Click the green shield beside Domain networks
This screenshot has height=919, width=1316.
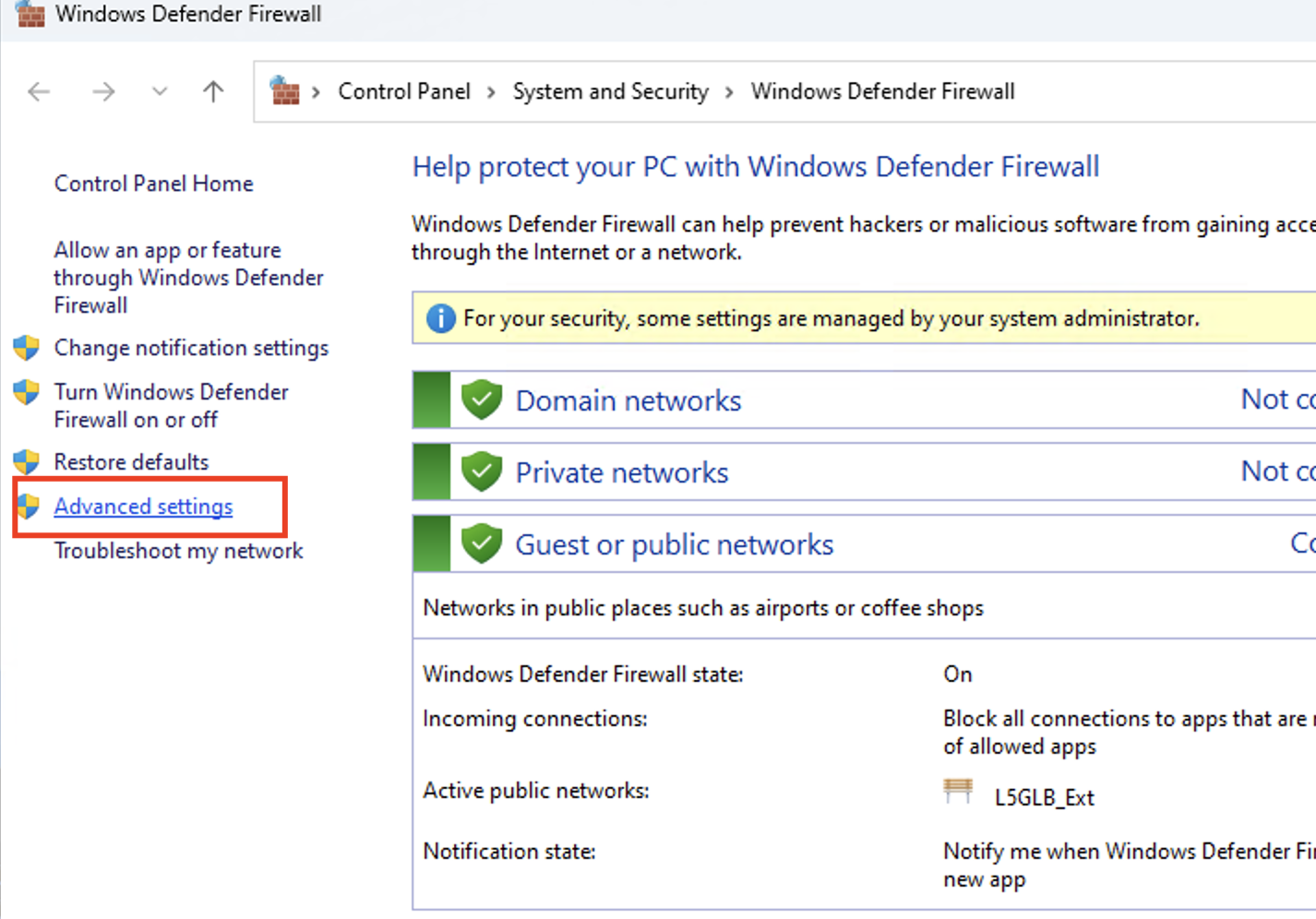point(481,400)
